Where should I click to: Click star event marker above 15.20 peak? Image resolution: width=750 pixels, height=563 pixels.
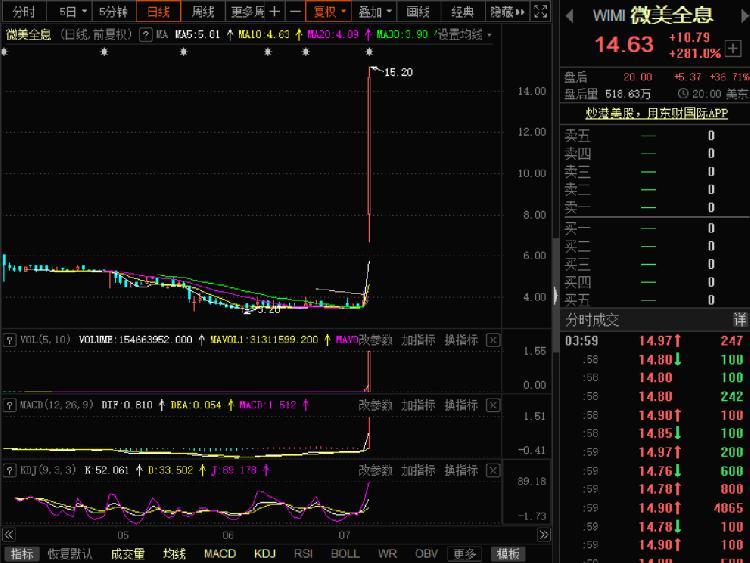[369, 52]
